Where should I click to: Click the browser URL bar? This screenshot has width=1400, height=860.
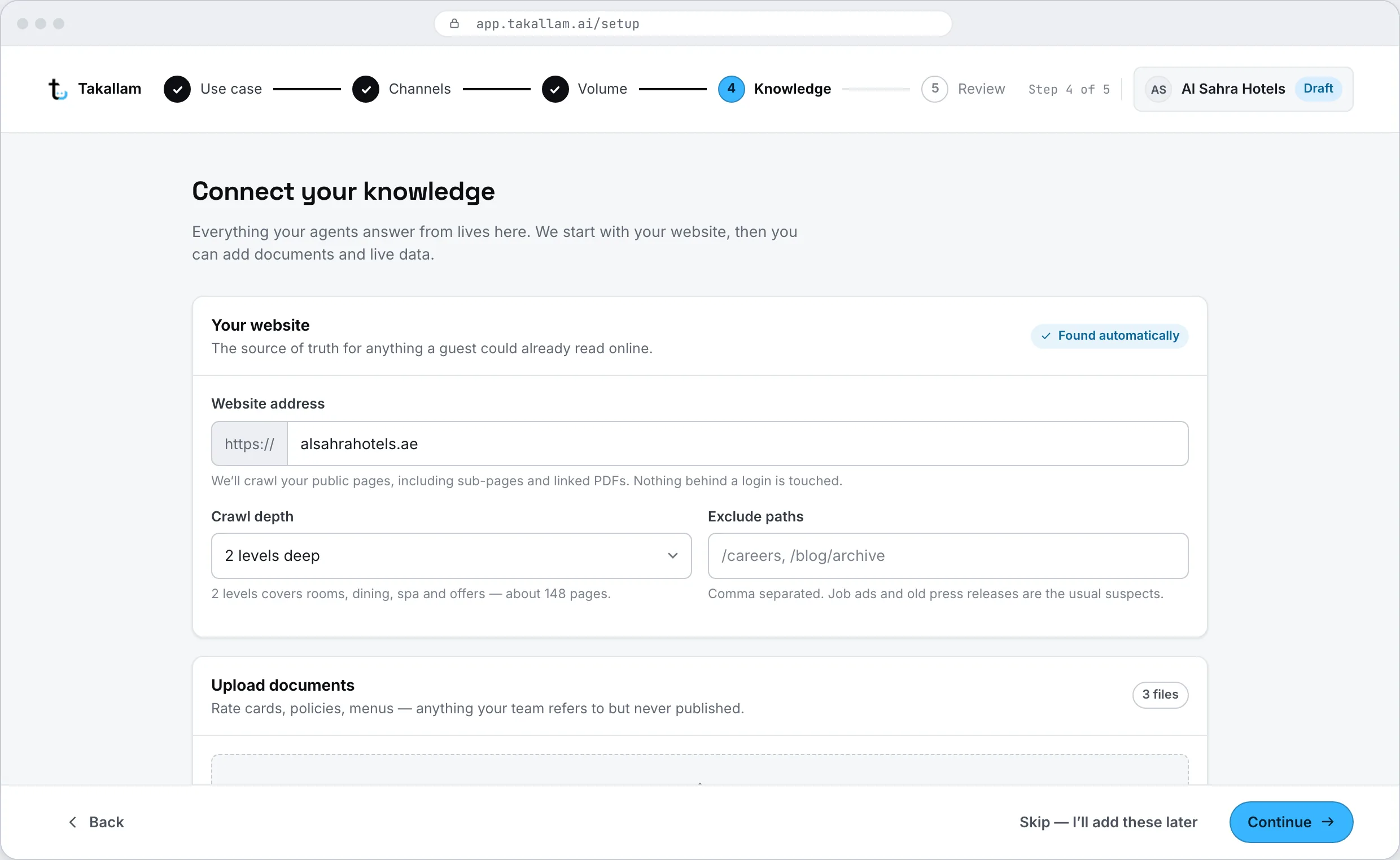(692, 23)
